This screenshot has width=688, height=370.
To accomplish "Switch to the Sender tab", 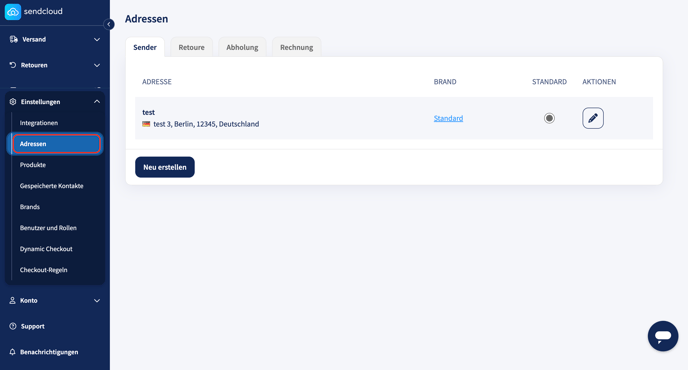I will (145, 47).
